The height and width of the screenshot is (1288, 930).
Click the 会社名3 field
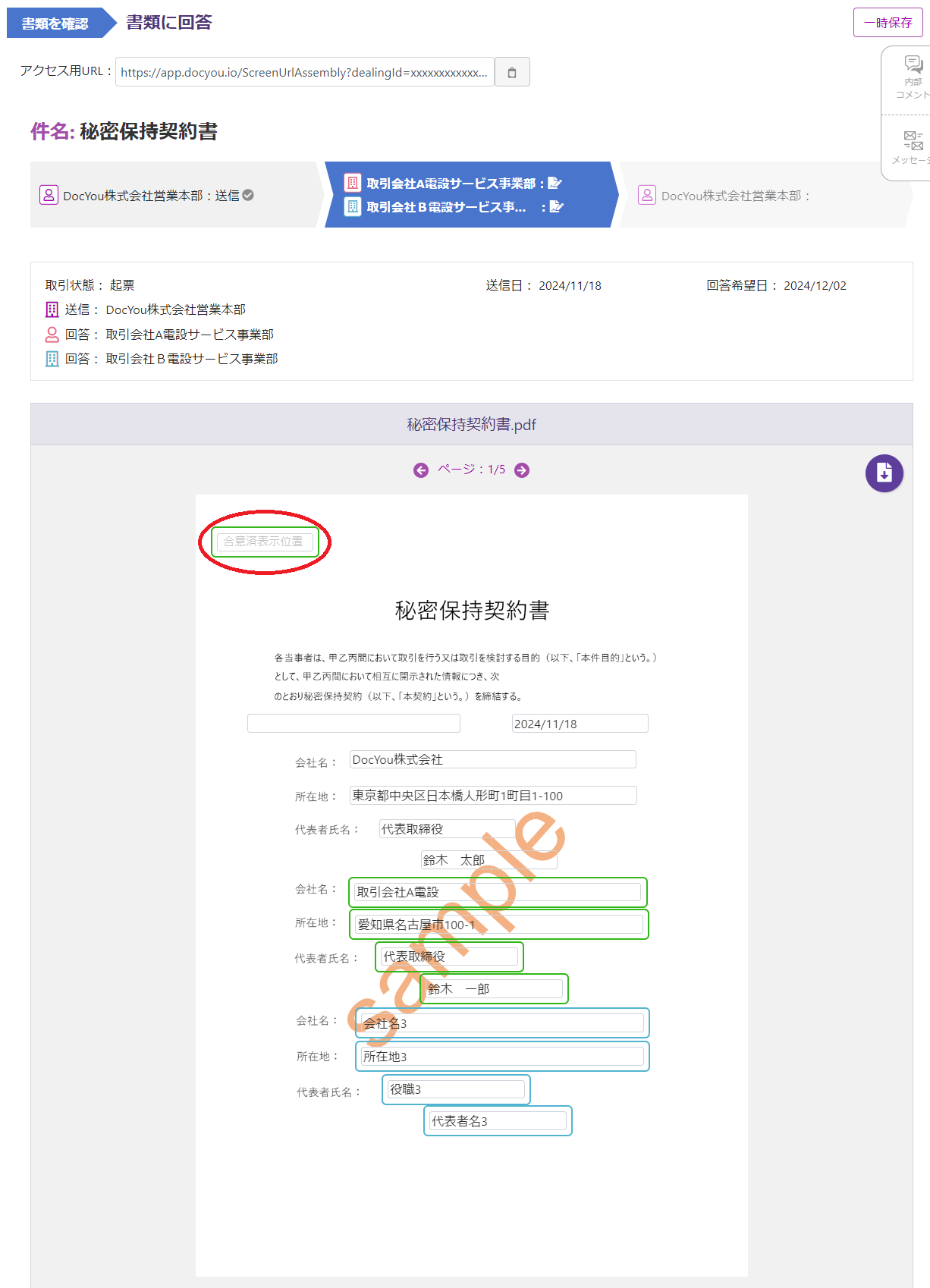[503, 1023]
